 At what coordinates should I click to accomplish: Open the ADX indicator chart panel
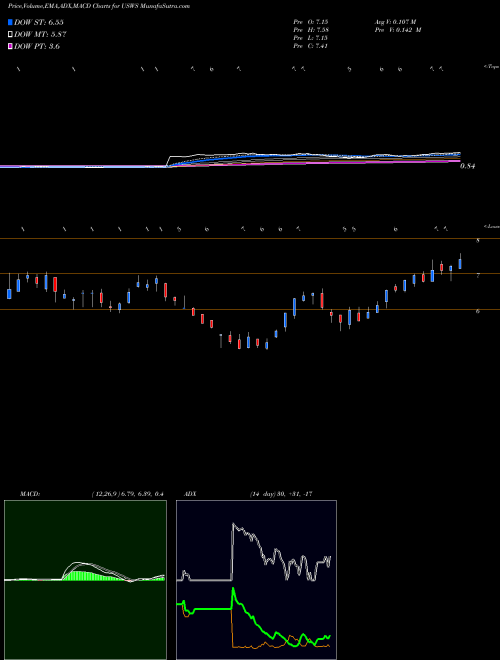point(256,580)
